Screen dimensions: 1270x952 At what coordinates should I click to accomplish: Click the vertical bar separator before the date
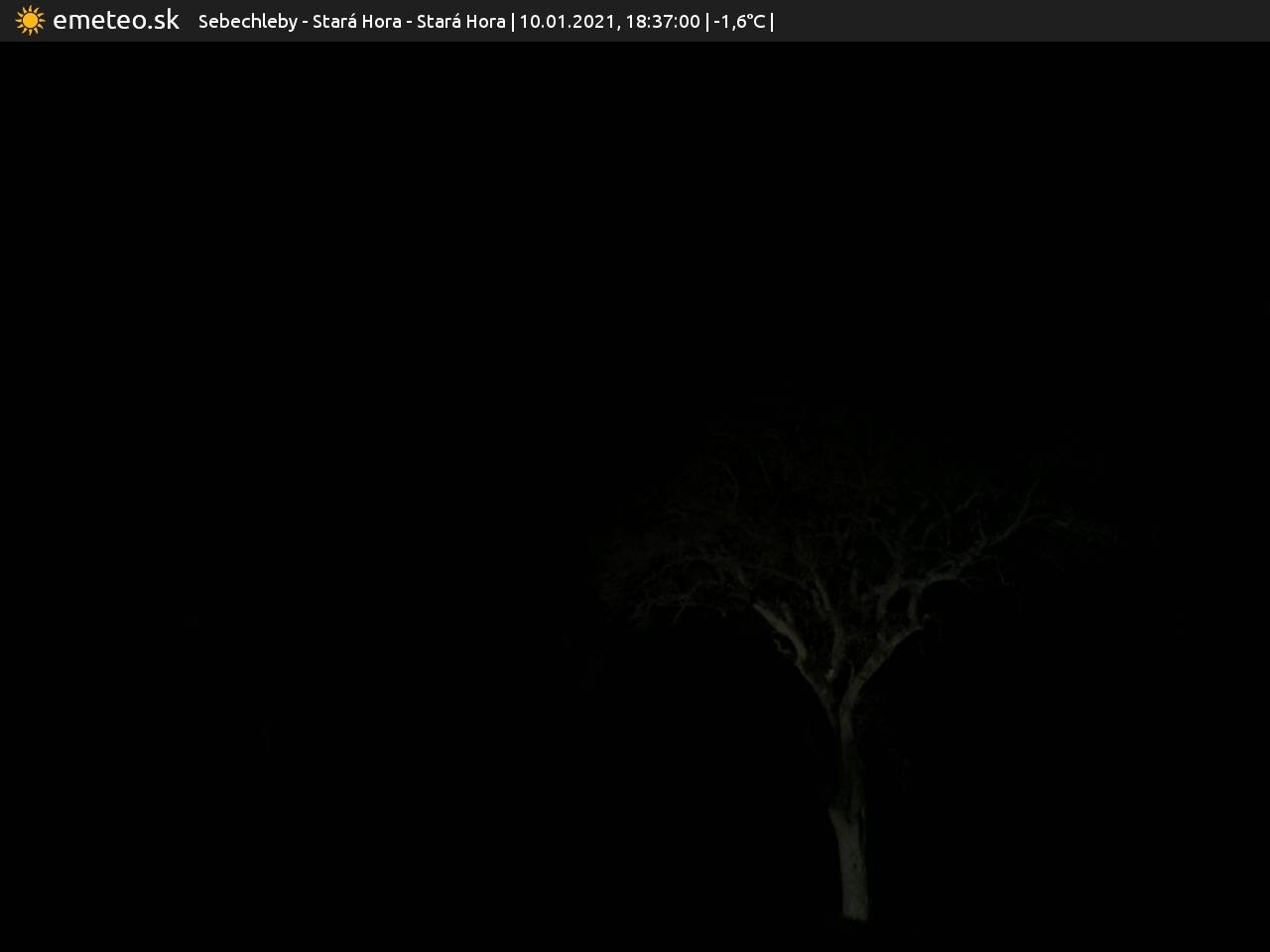coord(513,21)
